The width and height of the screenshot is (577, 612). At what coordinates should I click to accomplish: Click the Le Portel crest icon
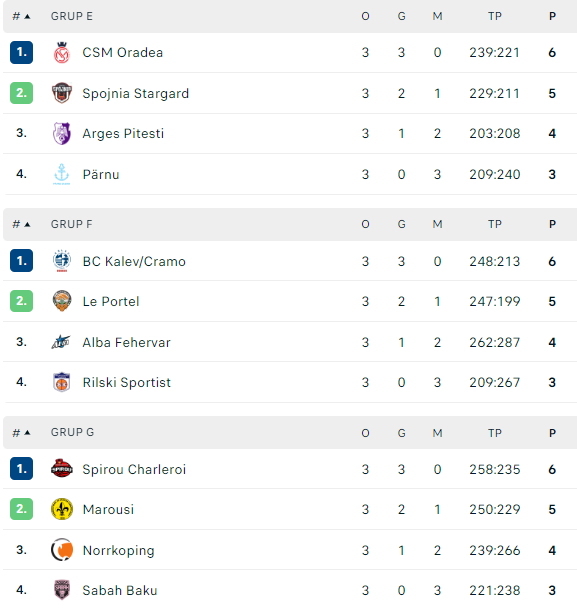62,301
